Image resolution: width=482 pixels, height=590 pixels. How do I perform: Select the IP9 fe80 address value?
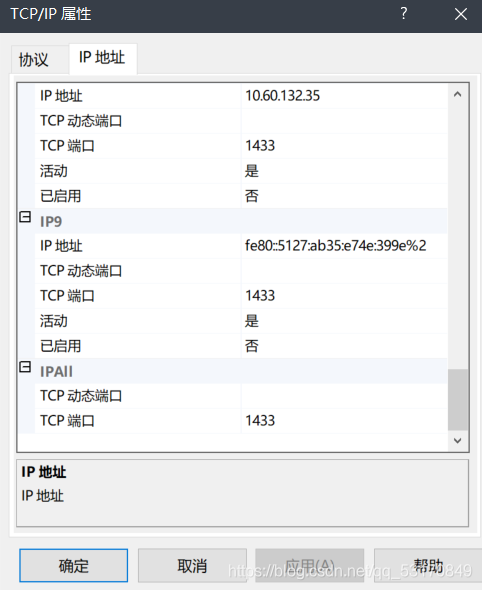344,246
